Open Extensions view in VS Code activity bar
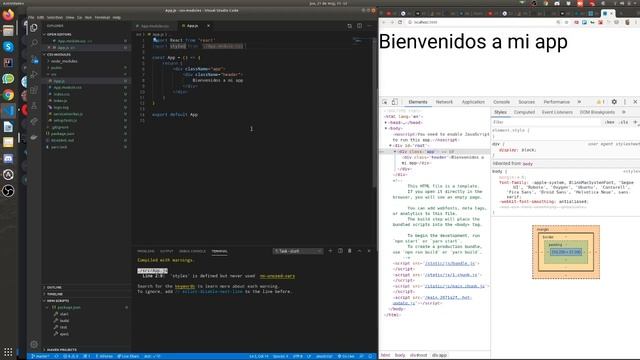The width and height of the screenshot is (640, 360). click(34, 90)
